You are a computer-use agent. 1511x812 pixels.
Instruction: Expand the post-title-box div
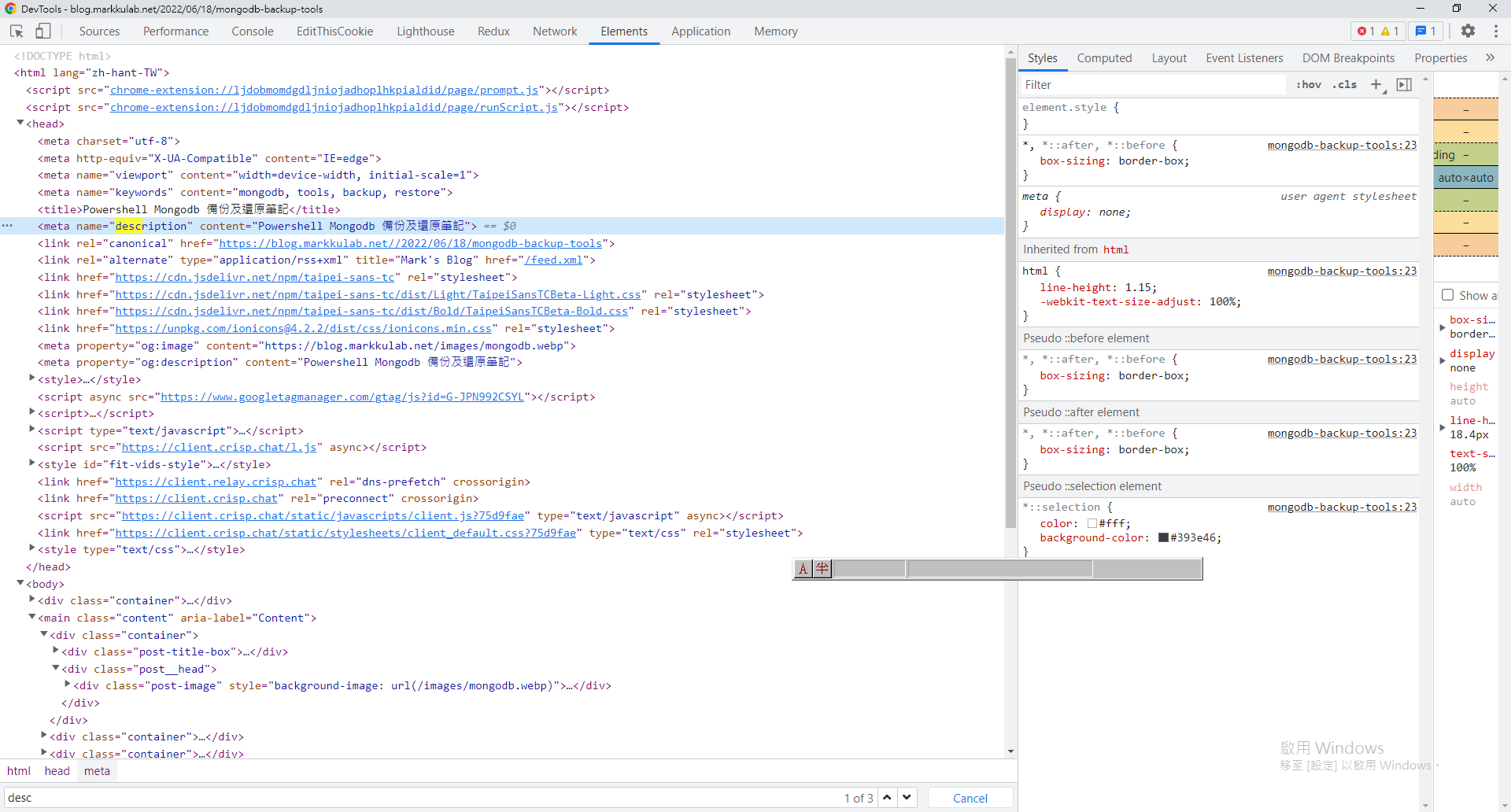coord(56,651)
